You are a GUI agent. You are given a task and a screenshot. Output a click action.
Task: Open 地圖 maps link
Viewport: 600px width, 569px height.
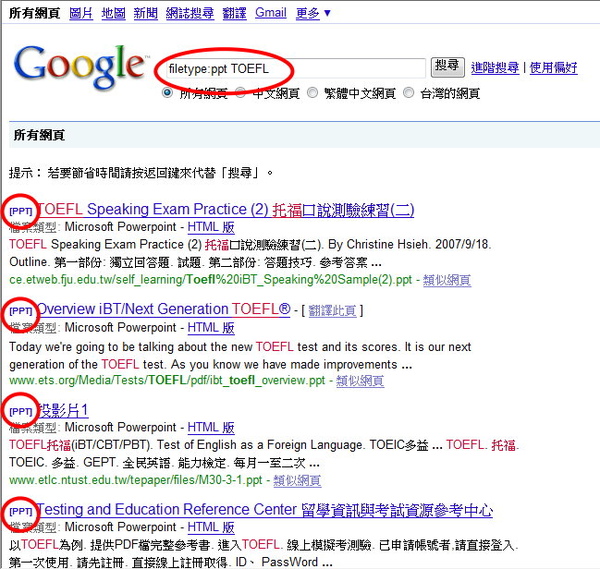[x=113, y=13]
